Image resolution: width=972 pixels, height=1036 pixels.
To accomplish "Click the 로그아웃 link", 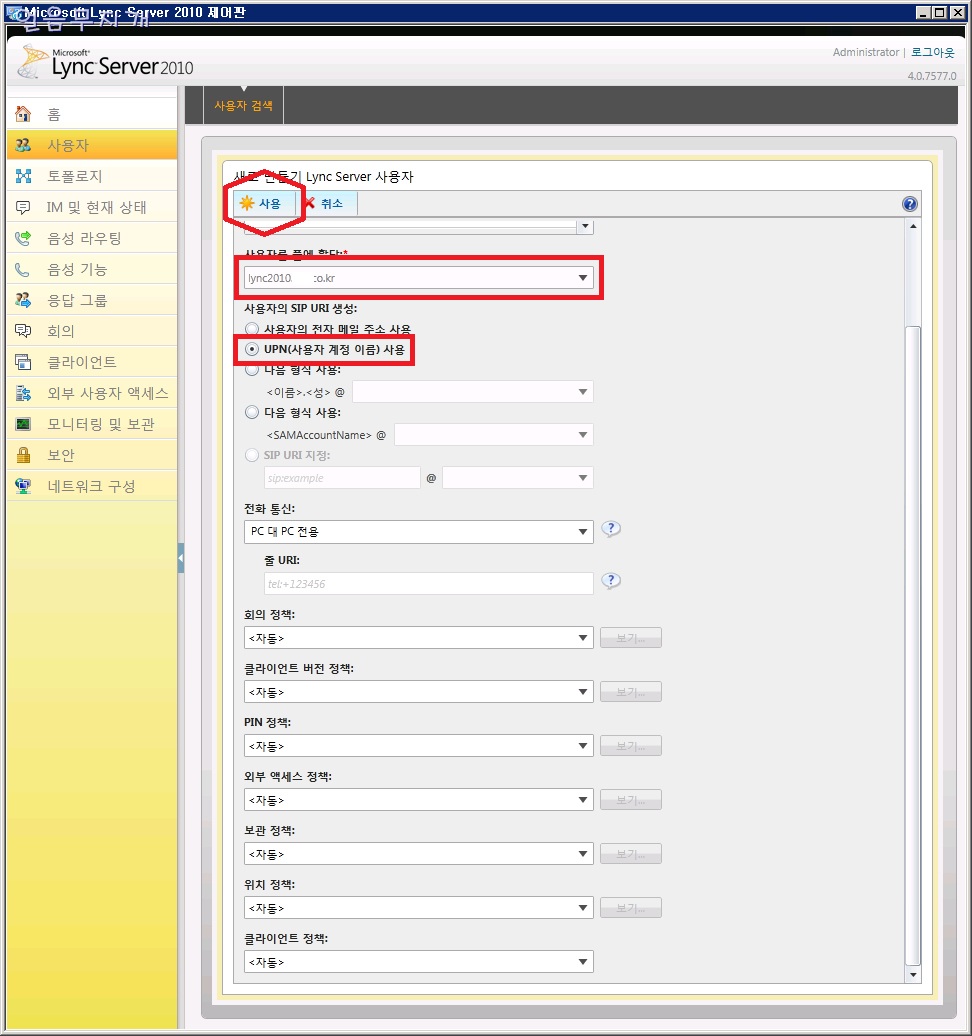I will click(x=933, y=52).
